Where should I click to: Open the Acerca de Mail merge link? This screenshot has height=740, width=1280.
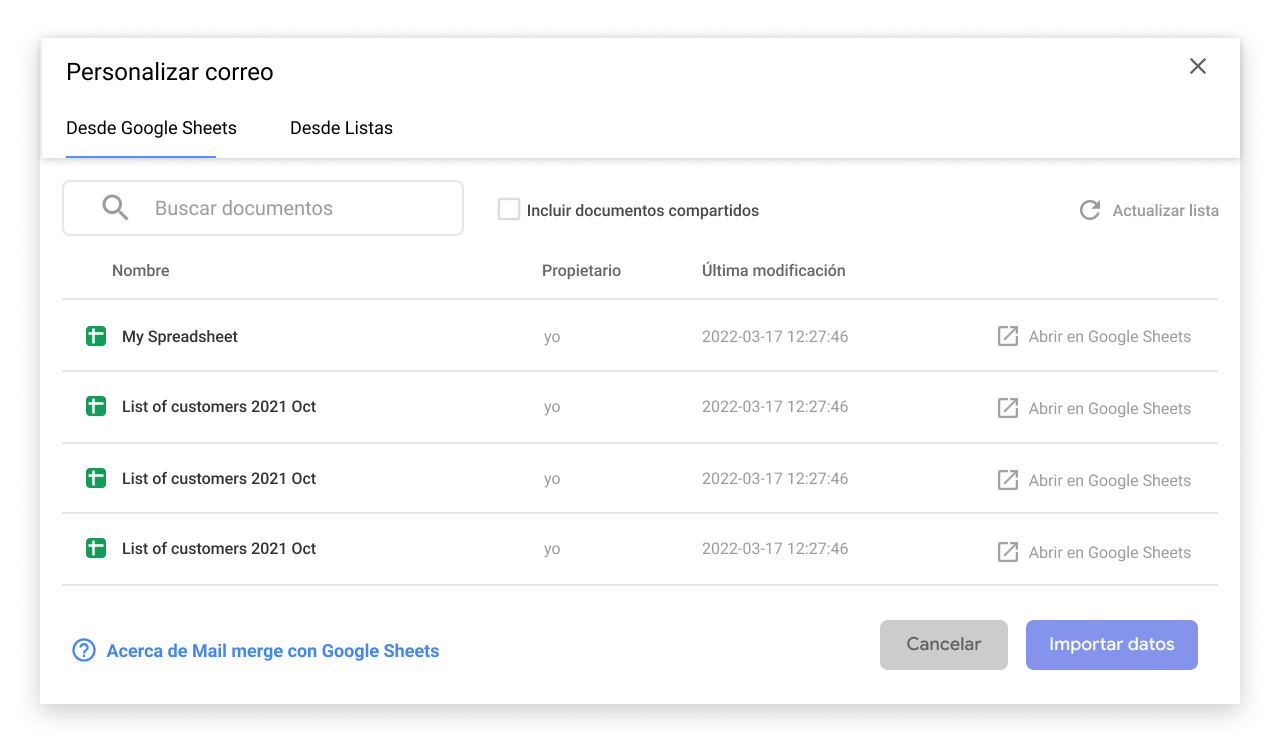pos(272,650)
